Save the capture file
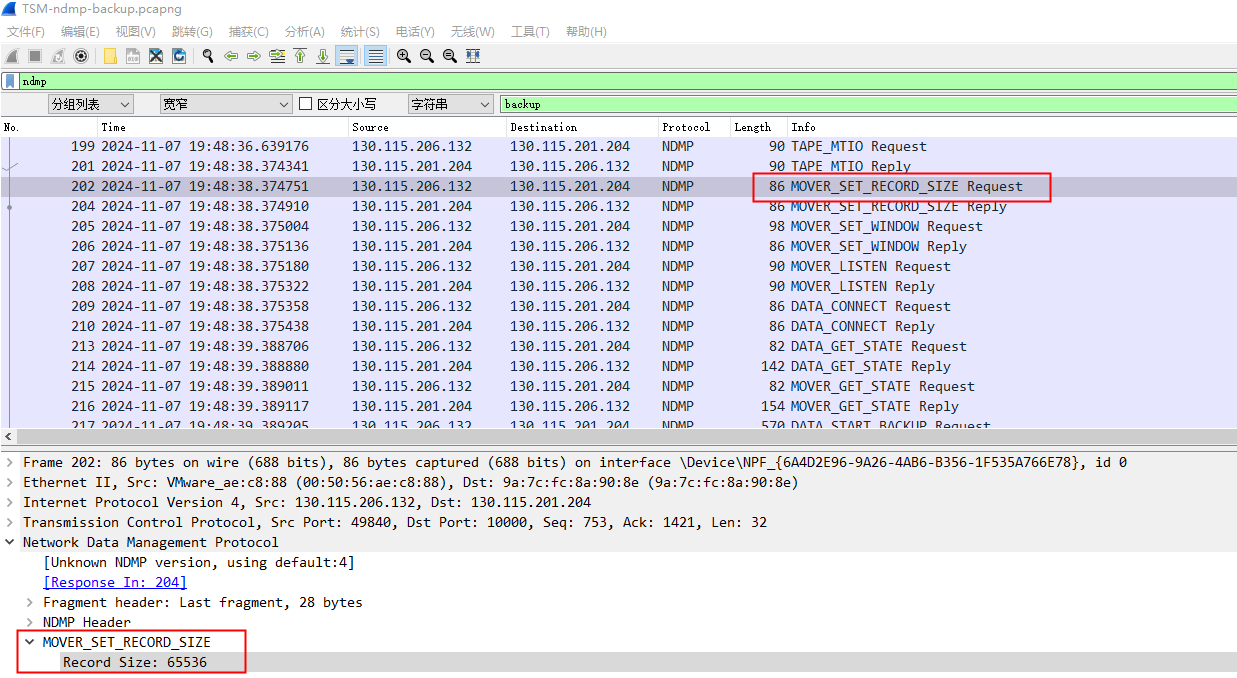This screenshot has height=678, width=1237. tap(133, 56)
